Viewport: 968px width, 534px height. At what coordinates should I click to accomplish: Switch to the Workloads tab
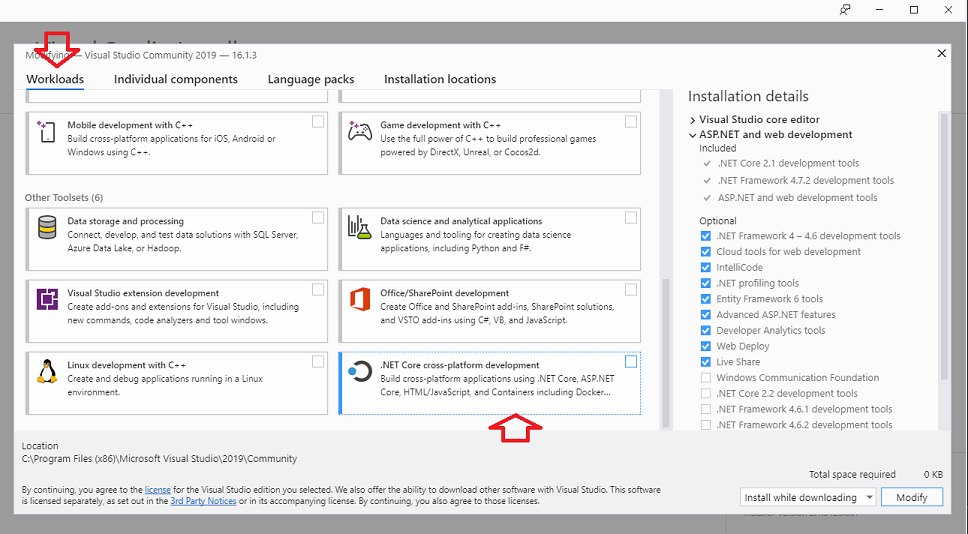55,79
